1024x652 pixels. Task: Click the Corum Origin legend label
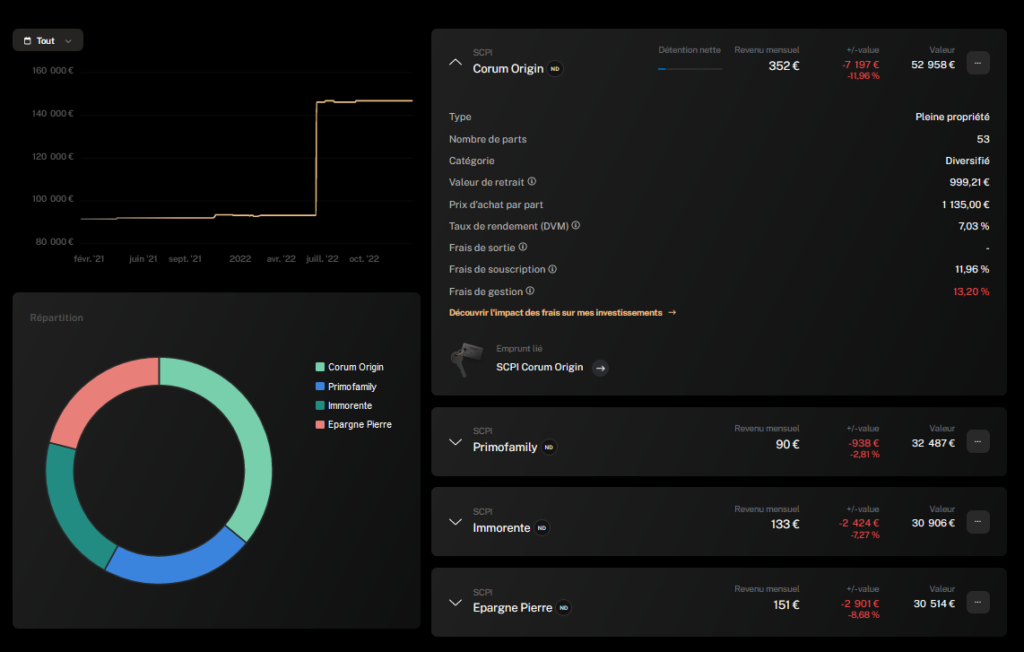(356, 367)
